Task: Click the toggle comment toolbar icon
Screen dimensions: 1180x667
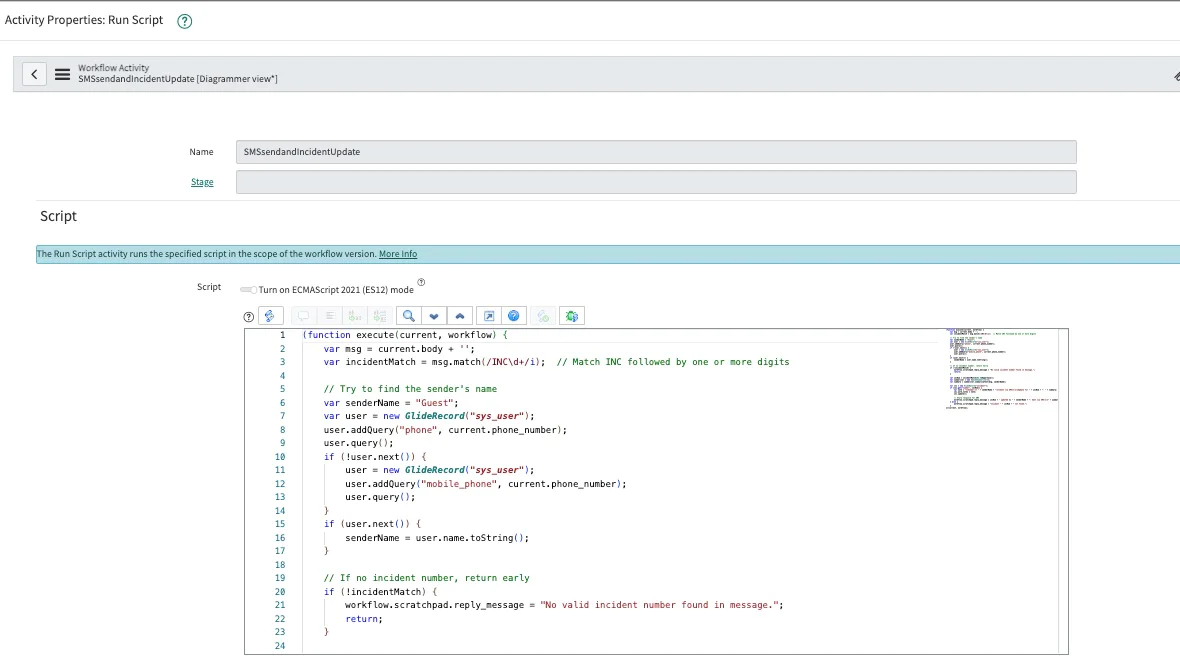Action: [x=303, y=316]
